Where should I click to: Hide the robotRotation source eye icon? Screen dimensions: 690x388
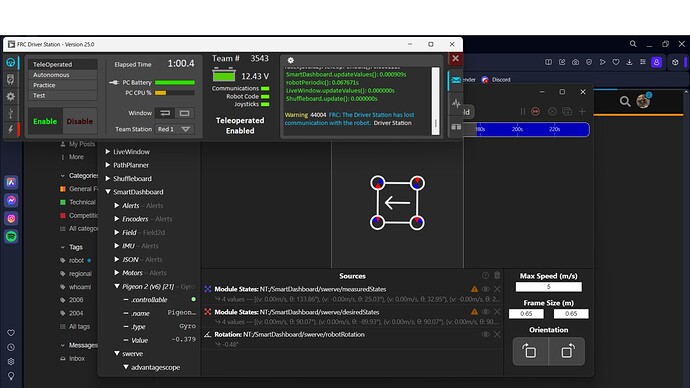point(485,334)
